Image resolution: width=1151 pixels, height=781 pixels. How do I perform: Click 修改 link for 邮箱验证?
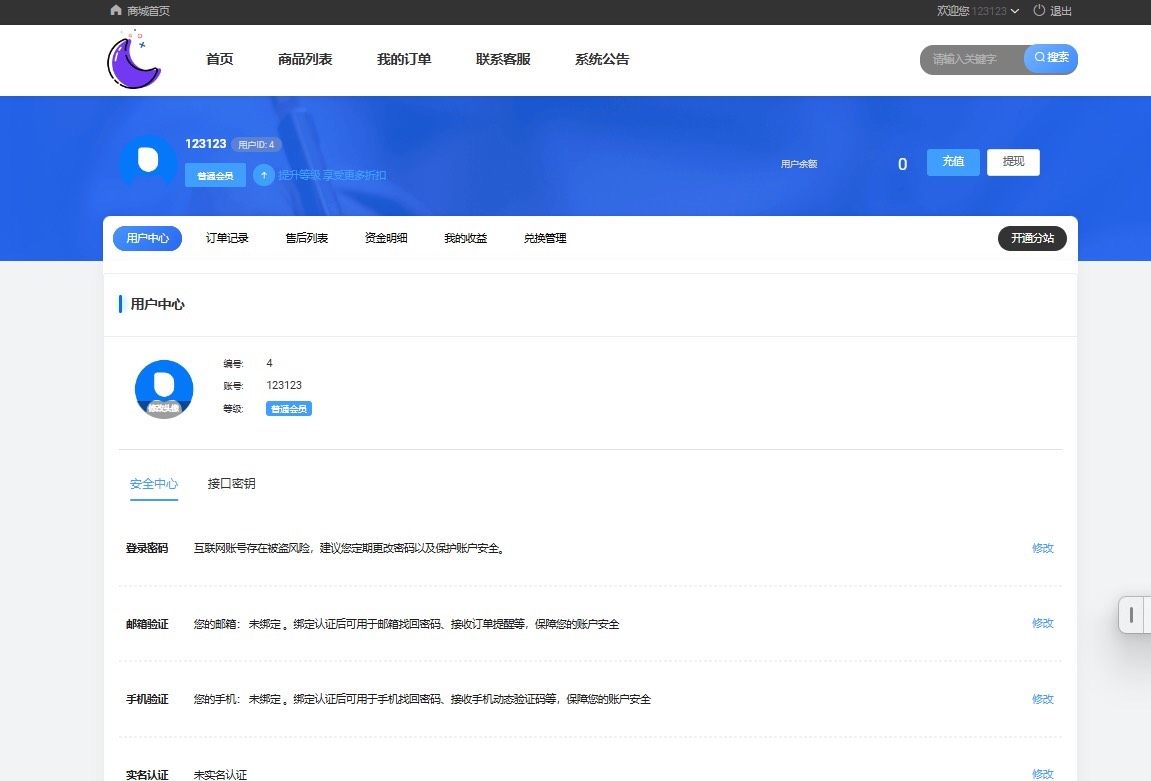click(x=1042, y=623)
